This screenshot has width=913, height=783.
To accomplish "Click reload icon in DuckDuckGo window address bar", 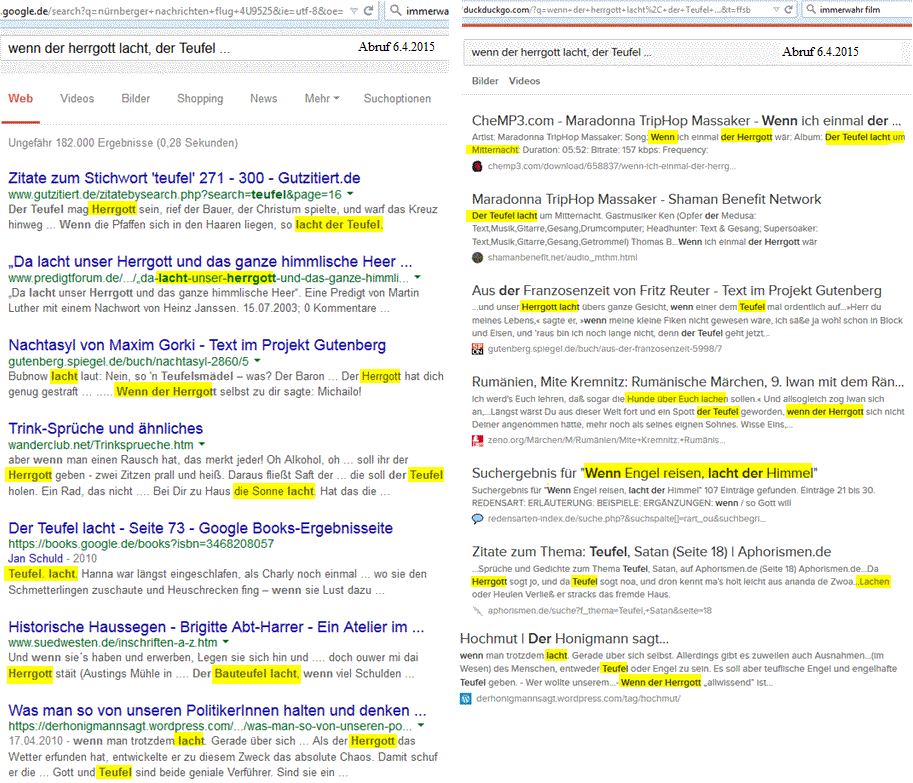I will click(x=788, y=9).
